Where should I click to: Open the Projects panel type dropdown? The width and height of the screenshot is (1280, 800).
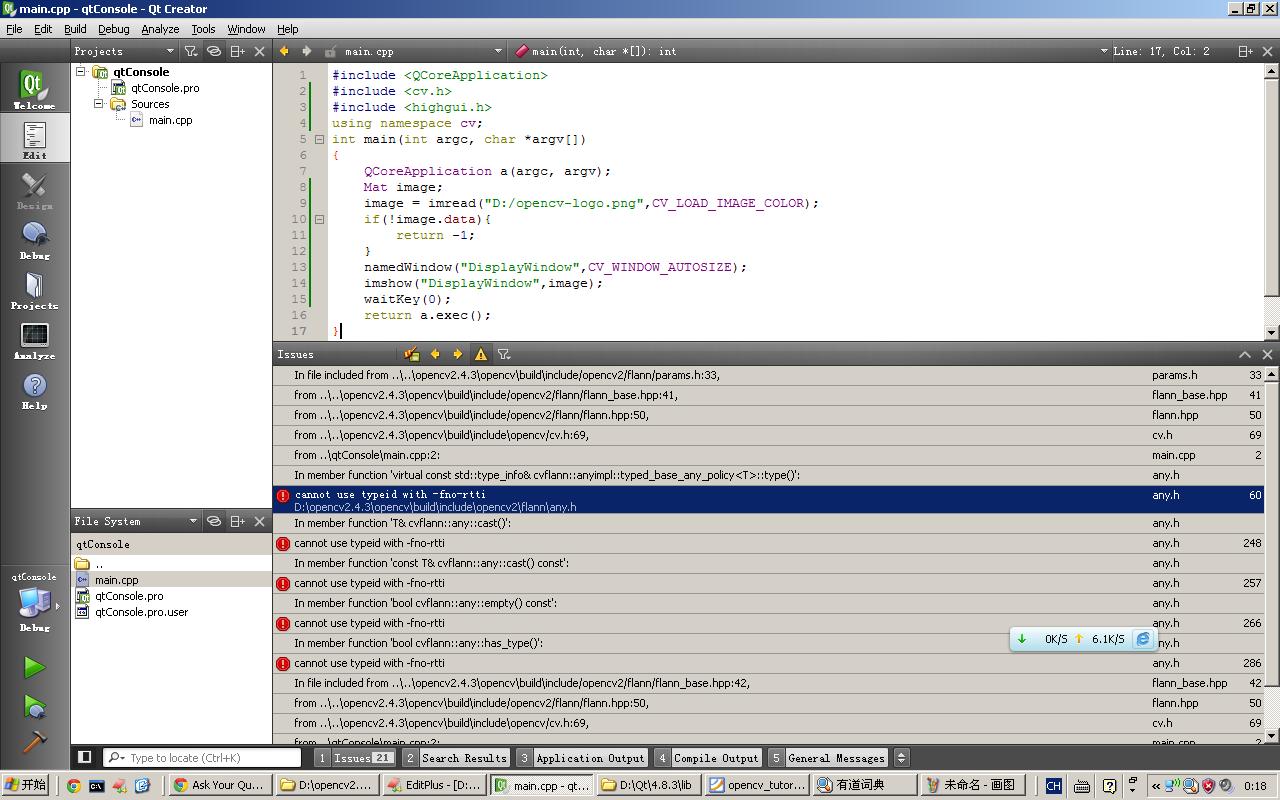point(124,51)
